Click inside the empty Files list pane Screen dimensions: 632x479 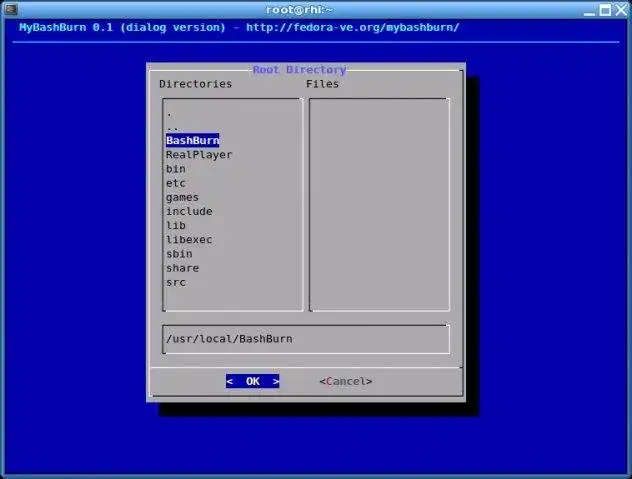pos(379,204)
